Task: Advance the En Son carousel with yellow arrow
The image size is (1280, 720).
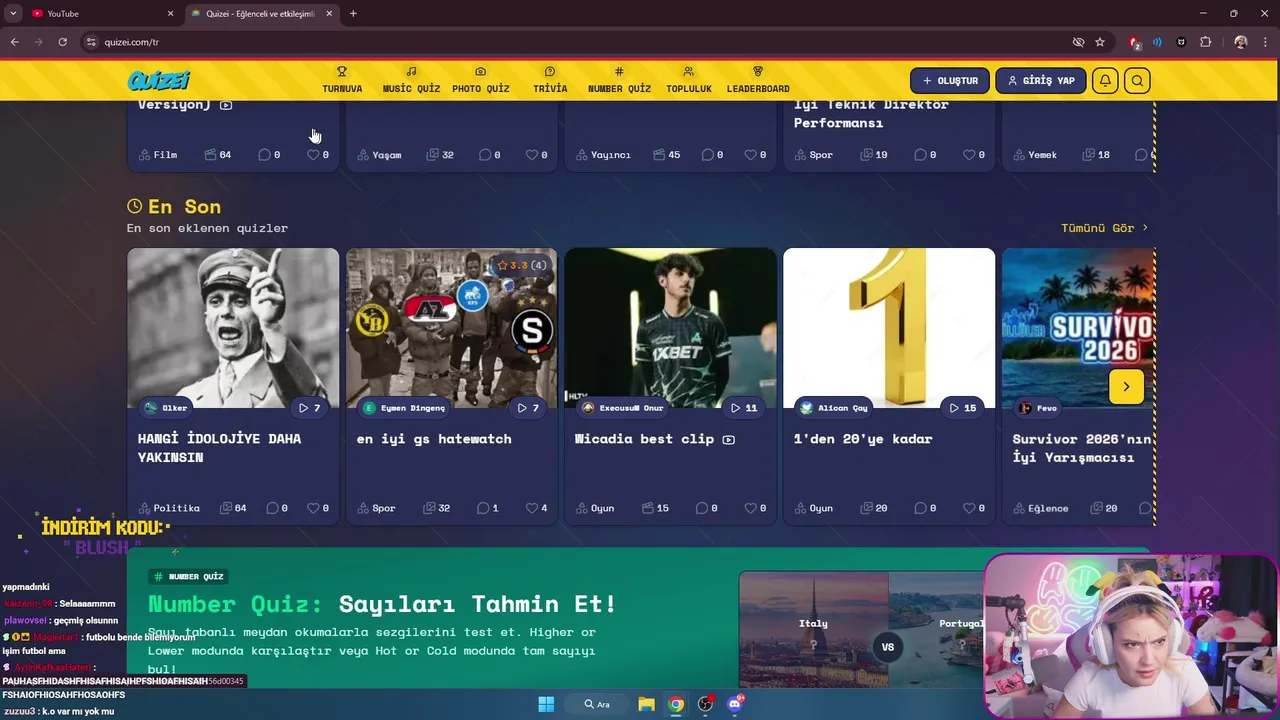Action: (1126, 387)
